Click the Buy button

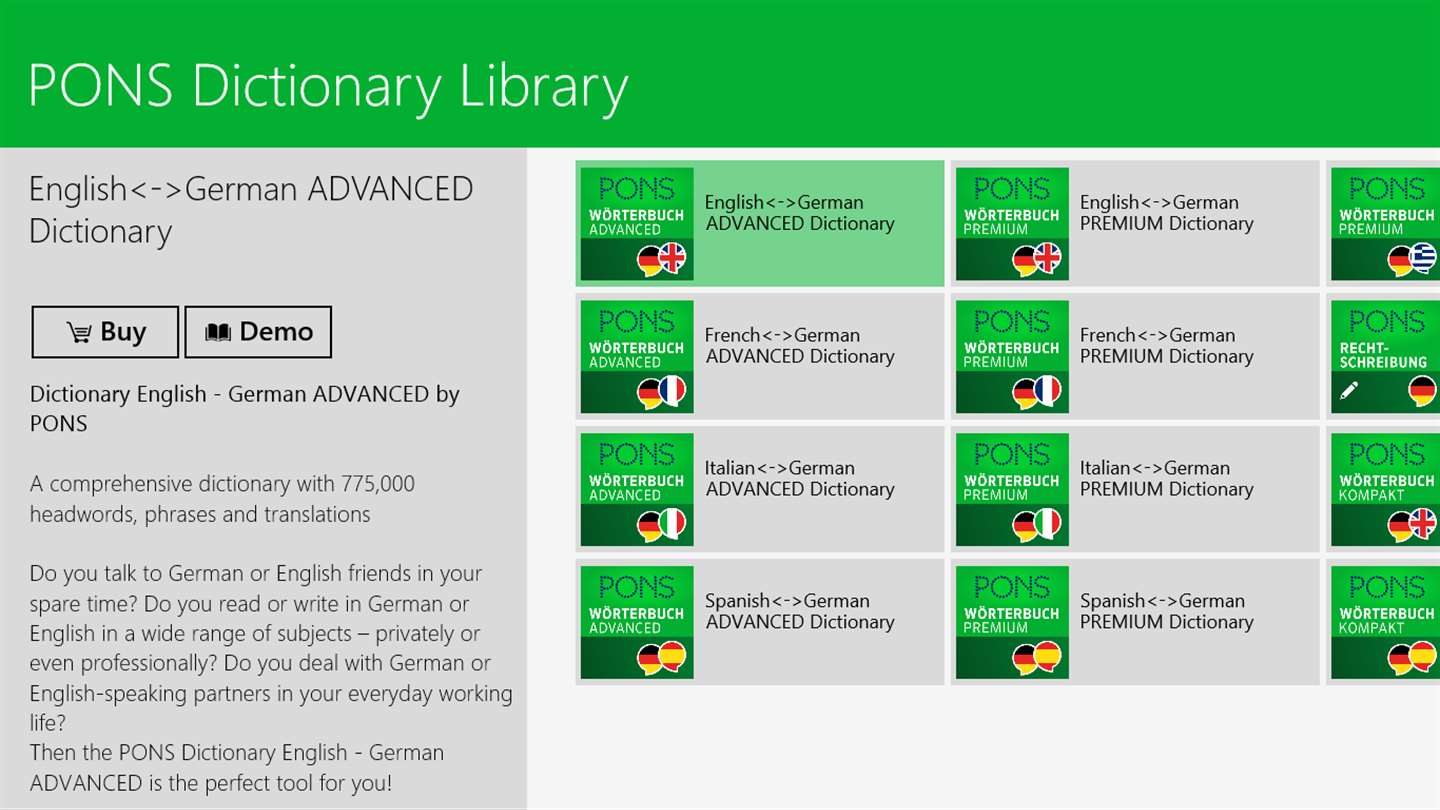[105, 332]
